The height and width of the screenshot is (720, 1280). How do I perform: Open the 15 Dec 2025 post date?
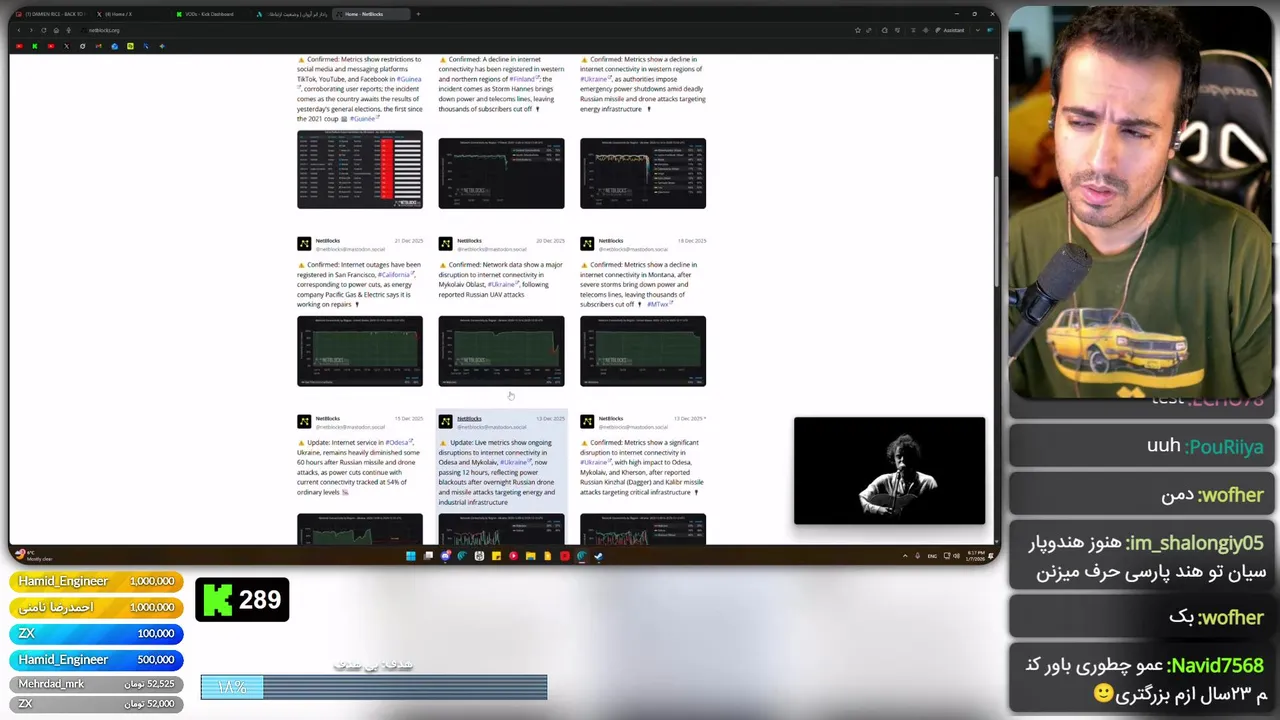point(408,419)
